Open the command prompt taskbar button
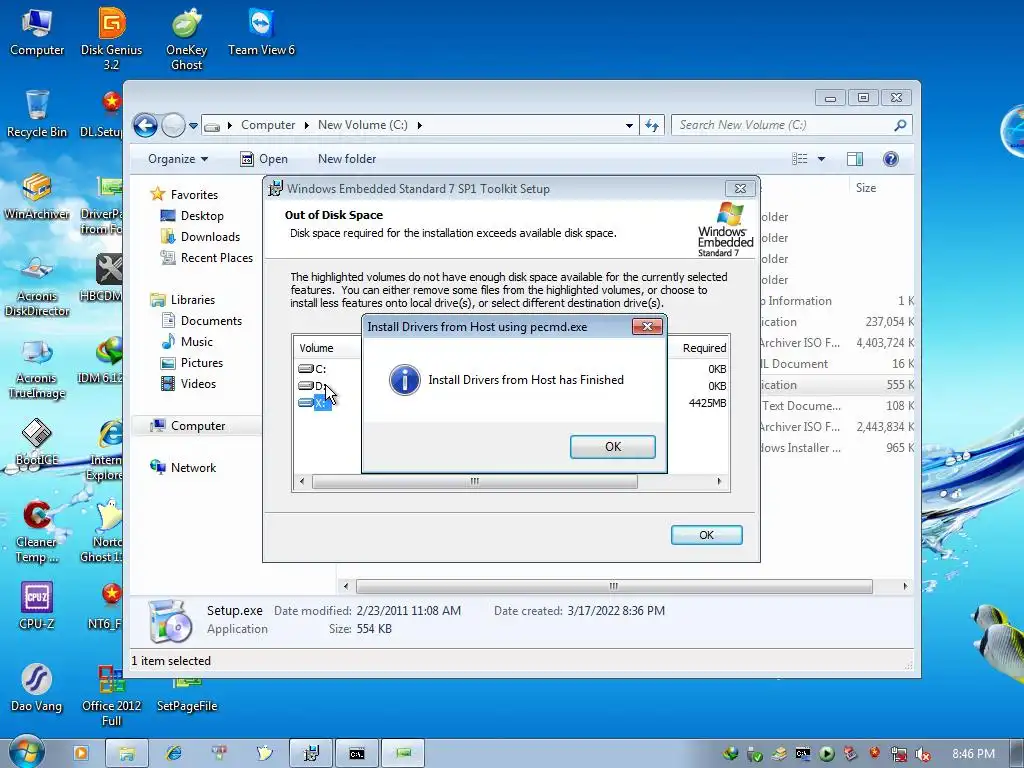This screenshot has height=768, width=1024. (x=357, y=753)
